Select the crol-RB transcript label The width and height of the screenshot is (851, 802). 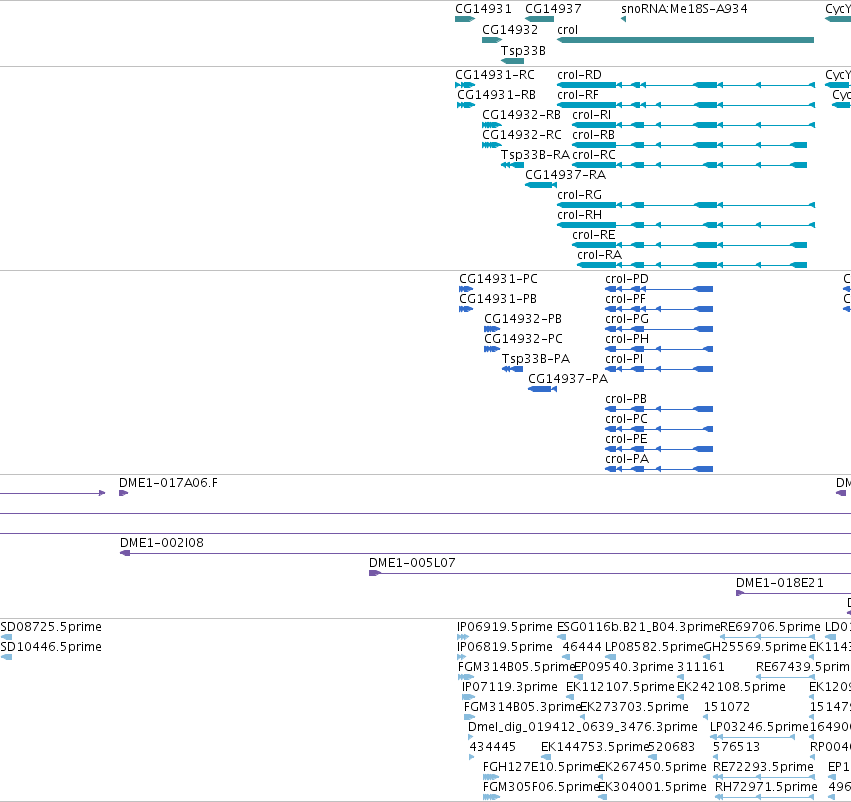pyautogui.click(x=593, y=135)
